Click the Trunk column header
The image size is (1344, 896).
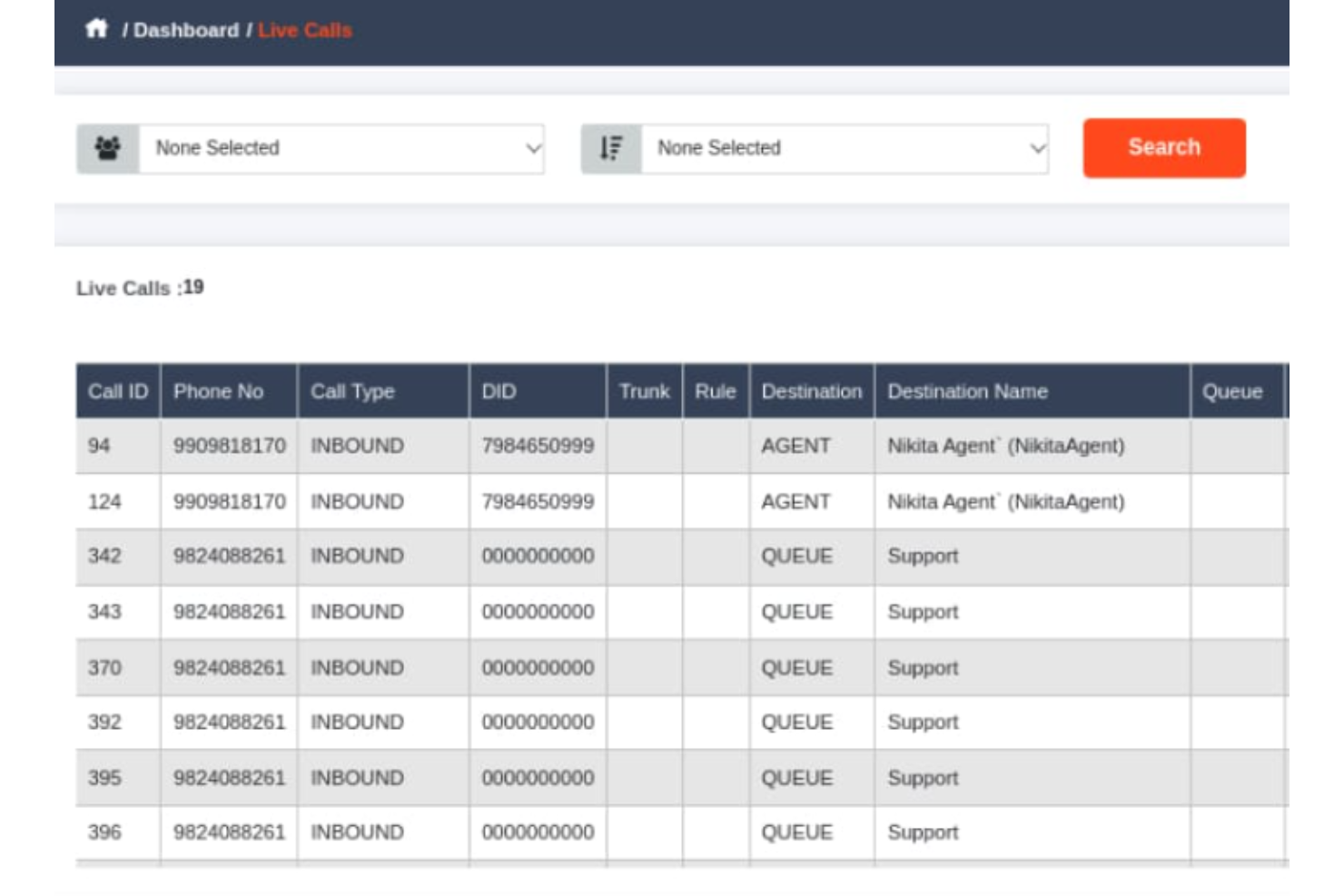pyautogui.click(x=645, y=391)
